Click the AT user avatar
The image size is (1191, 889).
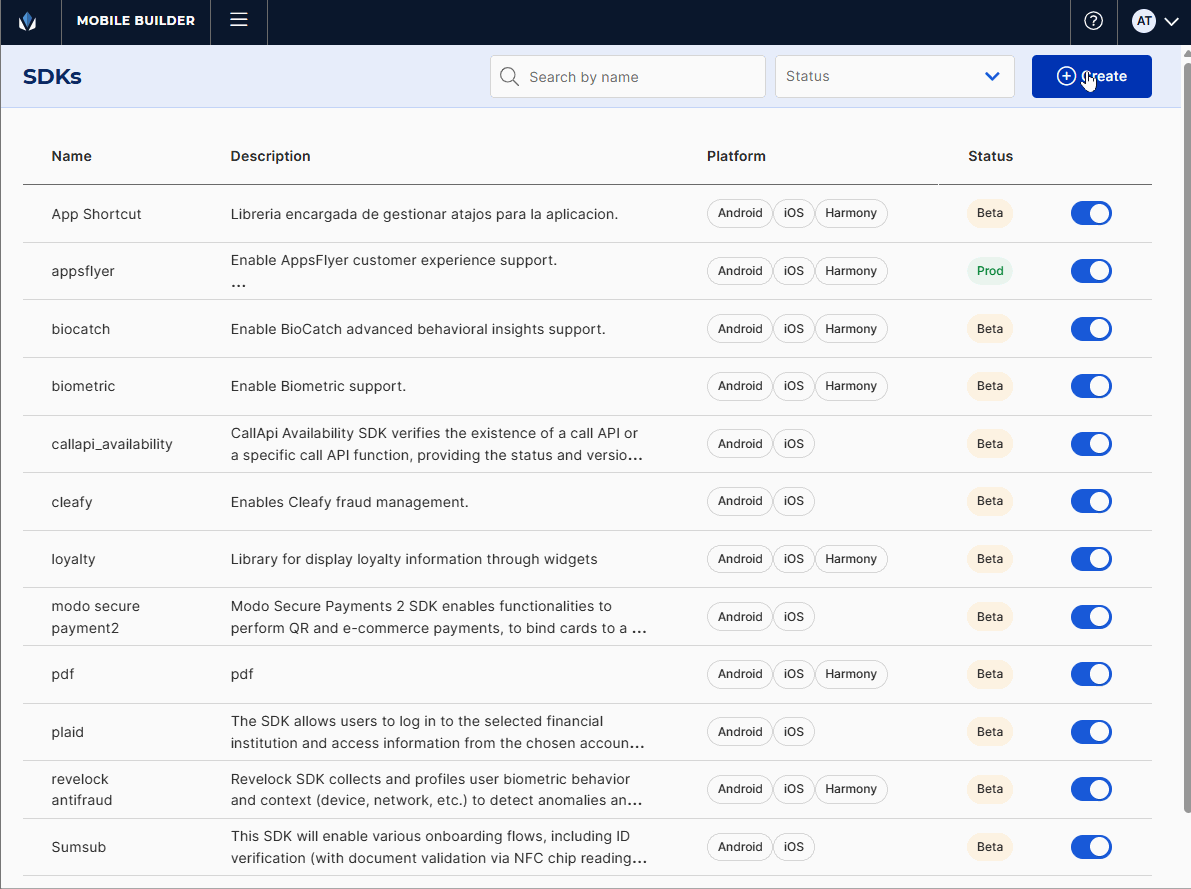[x=1143, y=21]
